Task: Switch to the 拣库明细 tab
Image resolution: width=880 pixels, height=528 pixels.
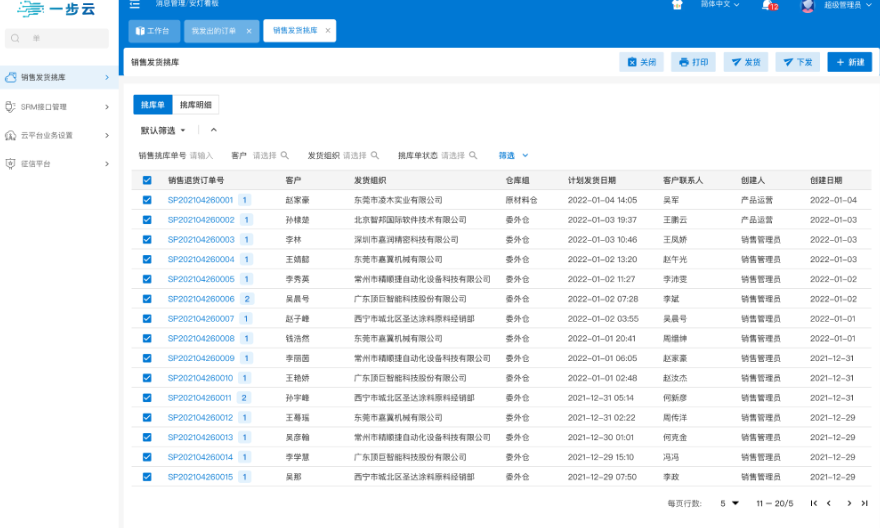Action: [195, 104]
